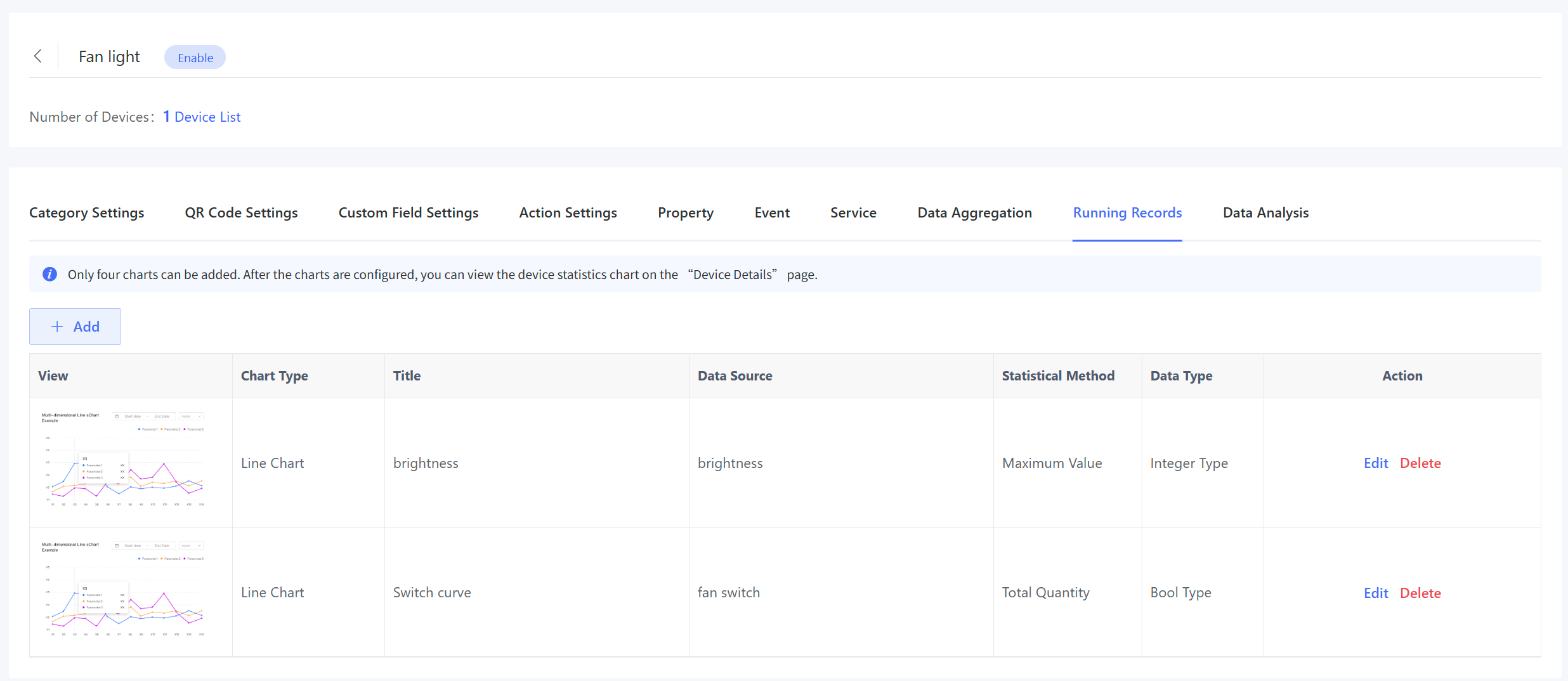Screen dimensions: 1568x681
Task: Select Custom Field Settings tab
Action: click(408, 213)
